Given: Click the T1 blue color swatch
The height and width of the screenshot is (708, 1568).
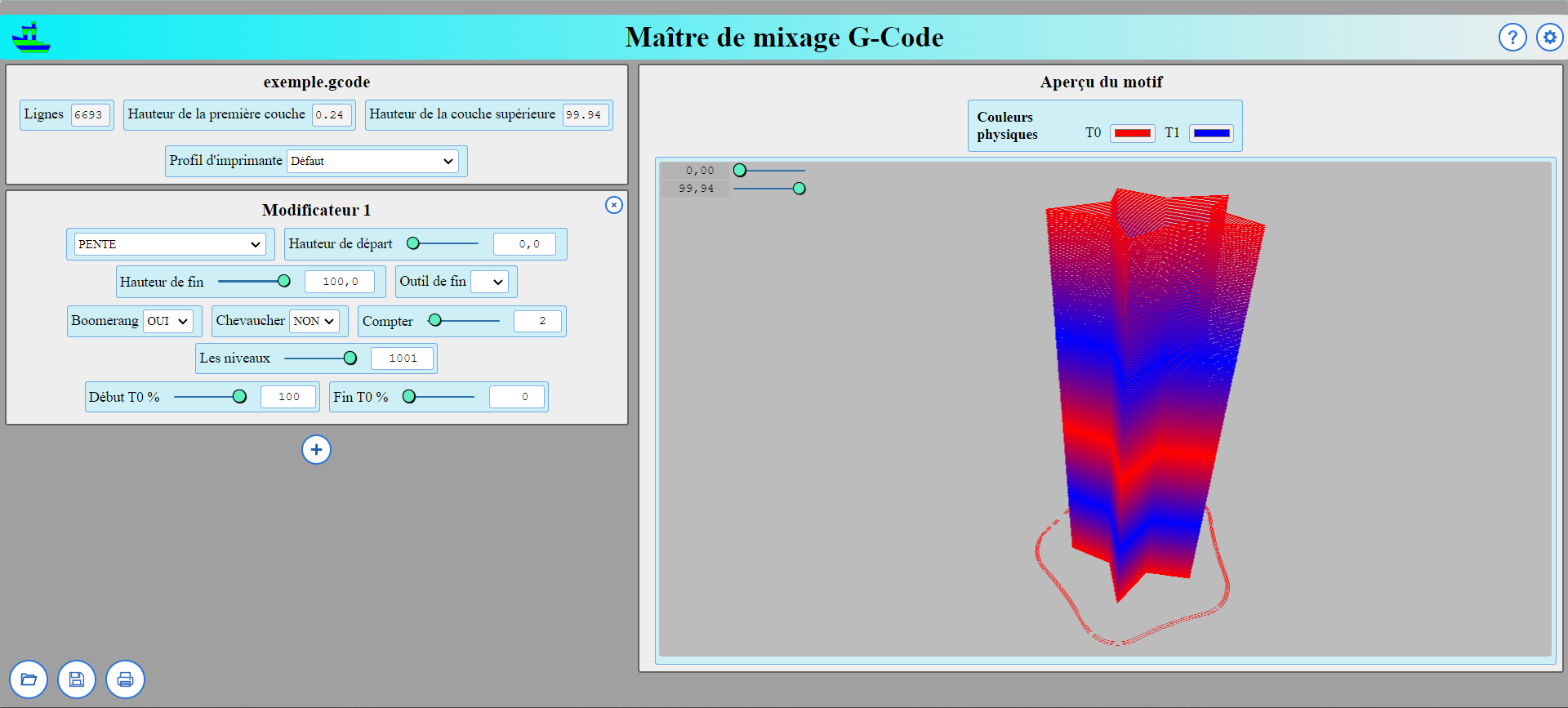Looking at the screenshot, I should point(1211,133).
